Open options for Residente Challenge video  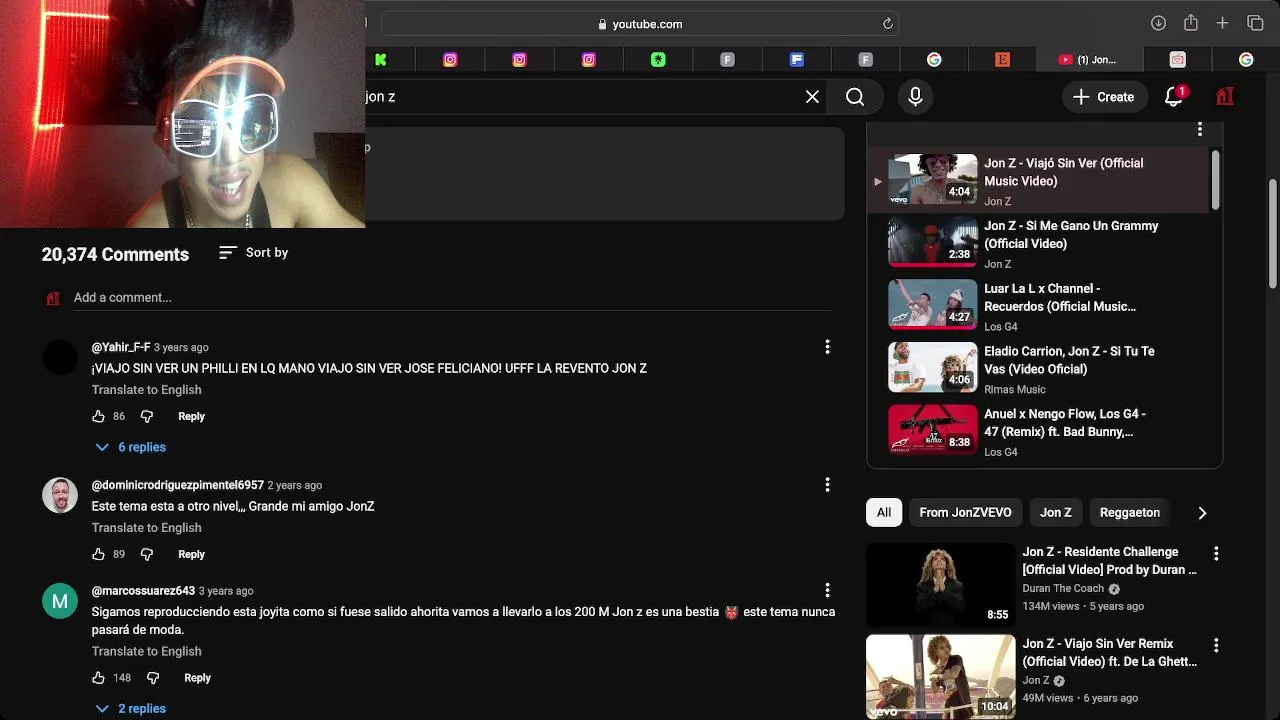[x=1216, y=553]
